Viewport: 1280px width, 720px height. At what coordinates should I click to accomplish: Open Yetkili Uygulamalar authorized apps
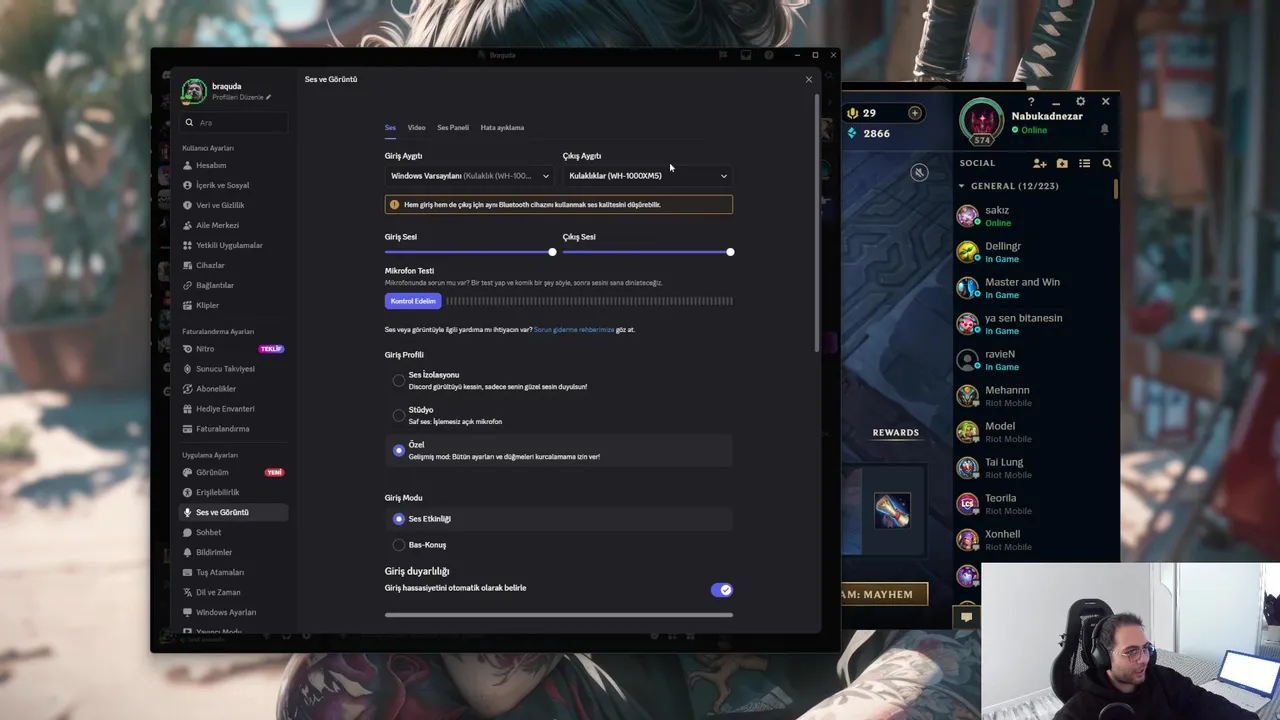[x=233, y=245]
